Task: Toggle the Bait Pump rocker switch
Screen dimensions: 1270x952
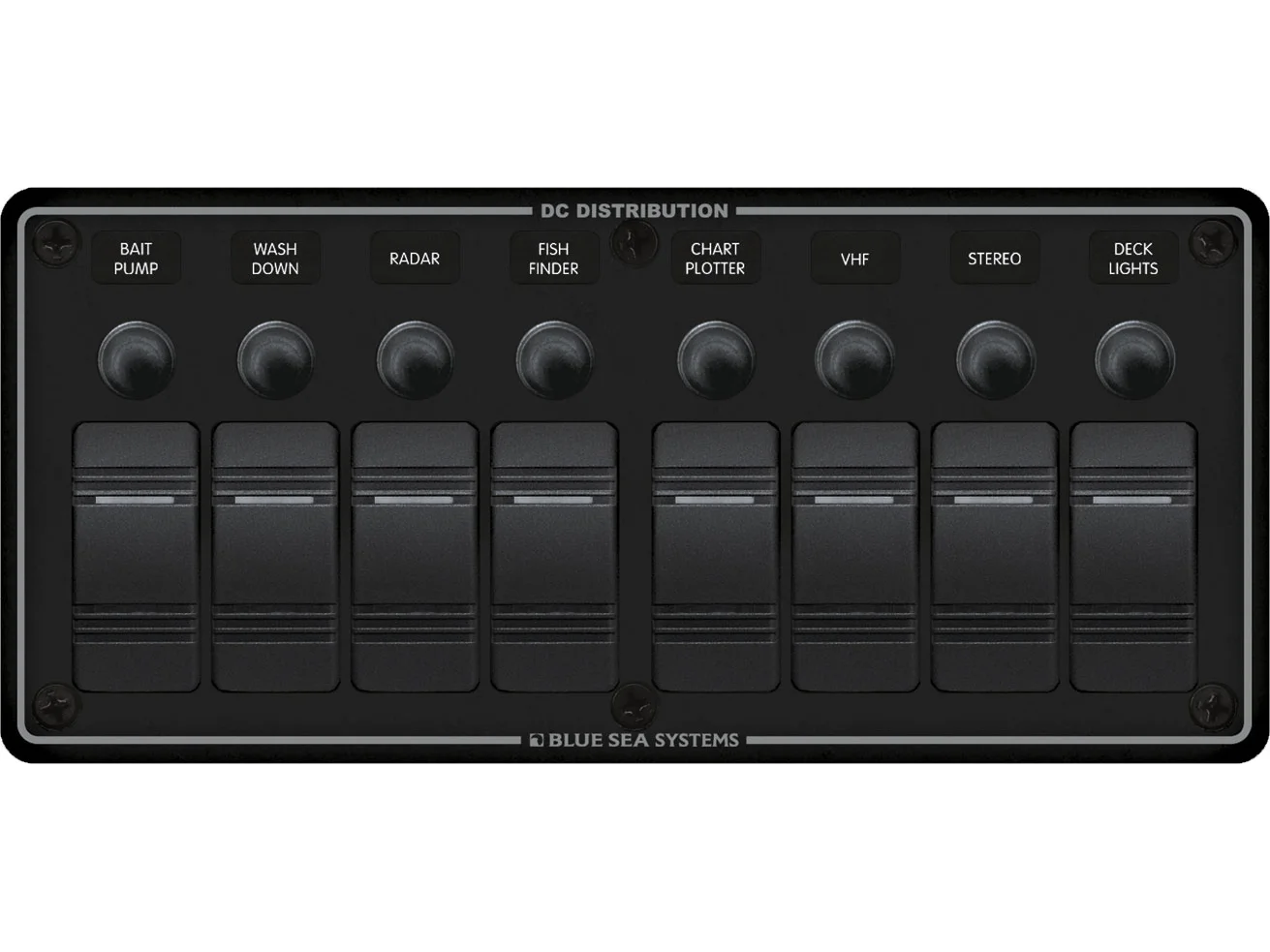Action: pyautogui.click(x=136, y=557)
